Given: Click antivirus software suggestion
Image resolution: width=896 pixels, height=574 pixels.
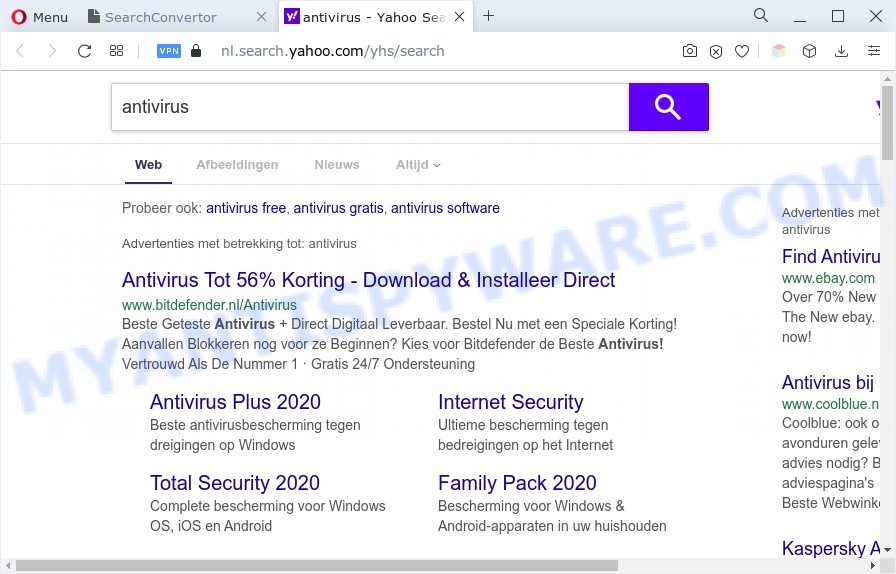Looking at the screenshot, I should pyautogui.click(x=445, y=208).
